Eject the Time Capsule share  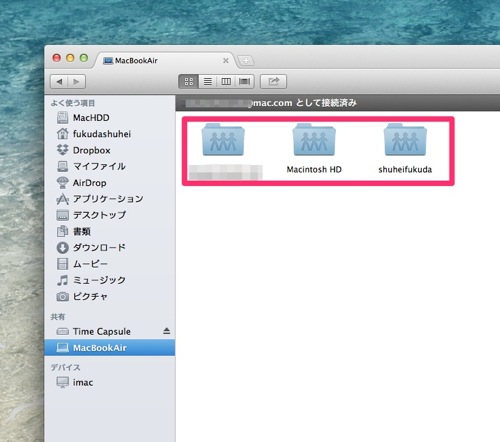pyautogui.click(x=167, y=331)
